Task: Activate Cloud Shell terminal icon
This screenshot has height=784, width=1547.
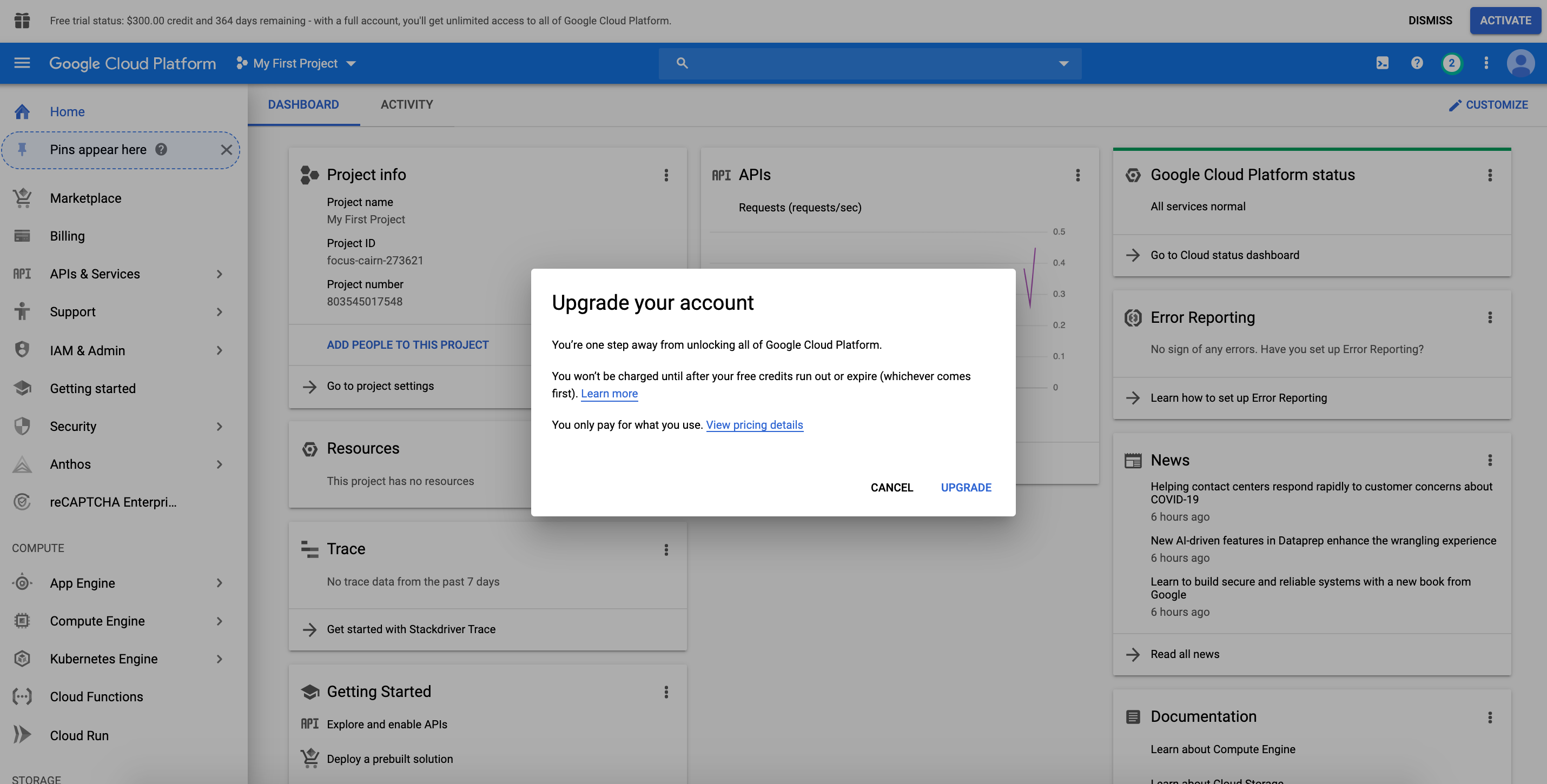Action: (1382, 63)
